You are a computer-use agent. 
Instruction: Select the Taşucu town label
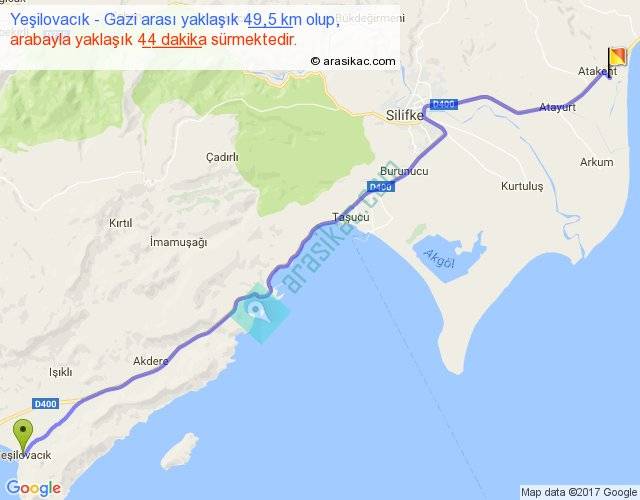coord(351,217)
